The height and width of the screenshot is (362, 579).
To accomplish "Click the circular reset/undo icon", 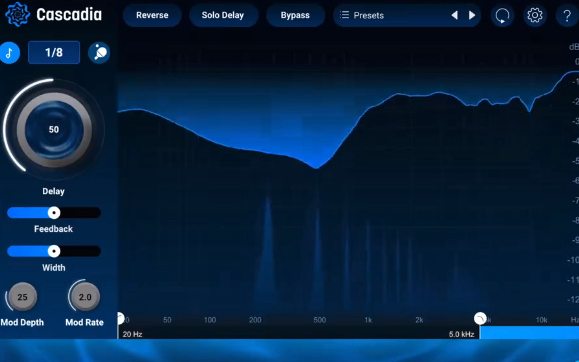I will pos(502,16).
